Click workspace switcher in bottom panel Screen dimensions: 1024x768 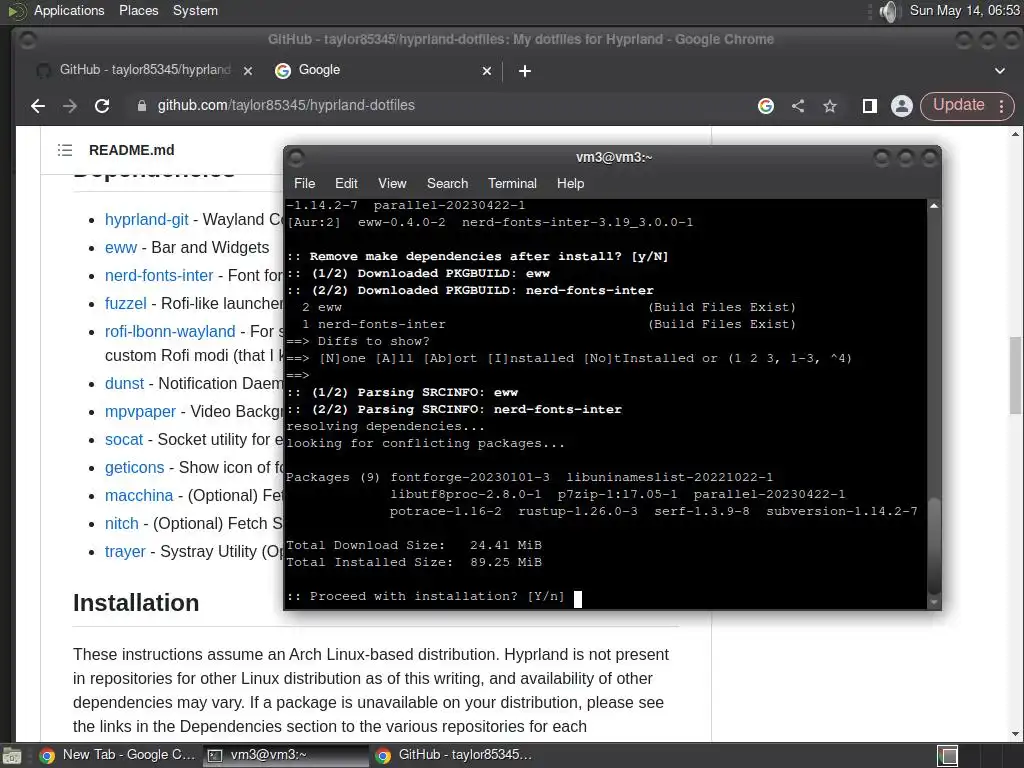click(948, 756)
